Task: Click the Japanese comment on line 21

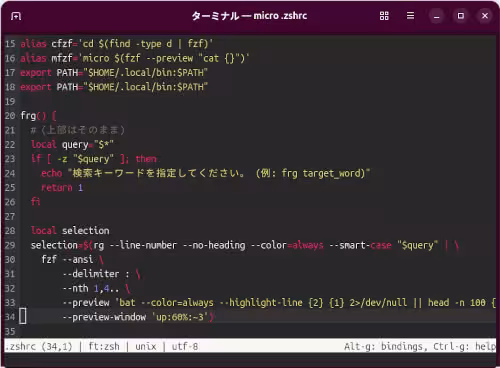Action: tap(78, 130)
